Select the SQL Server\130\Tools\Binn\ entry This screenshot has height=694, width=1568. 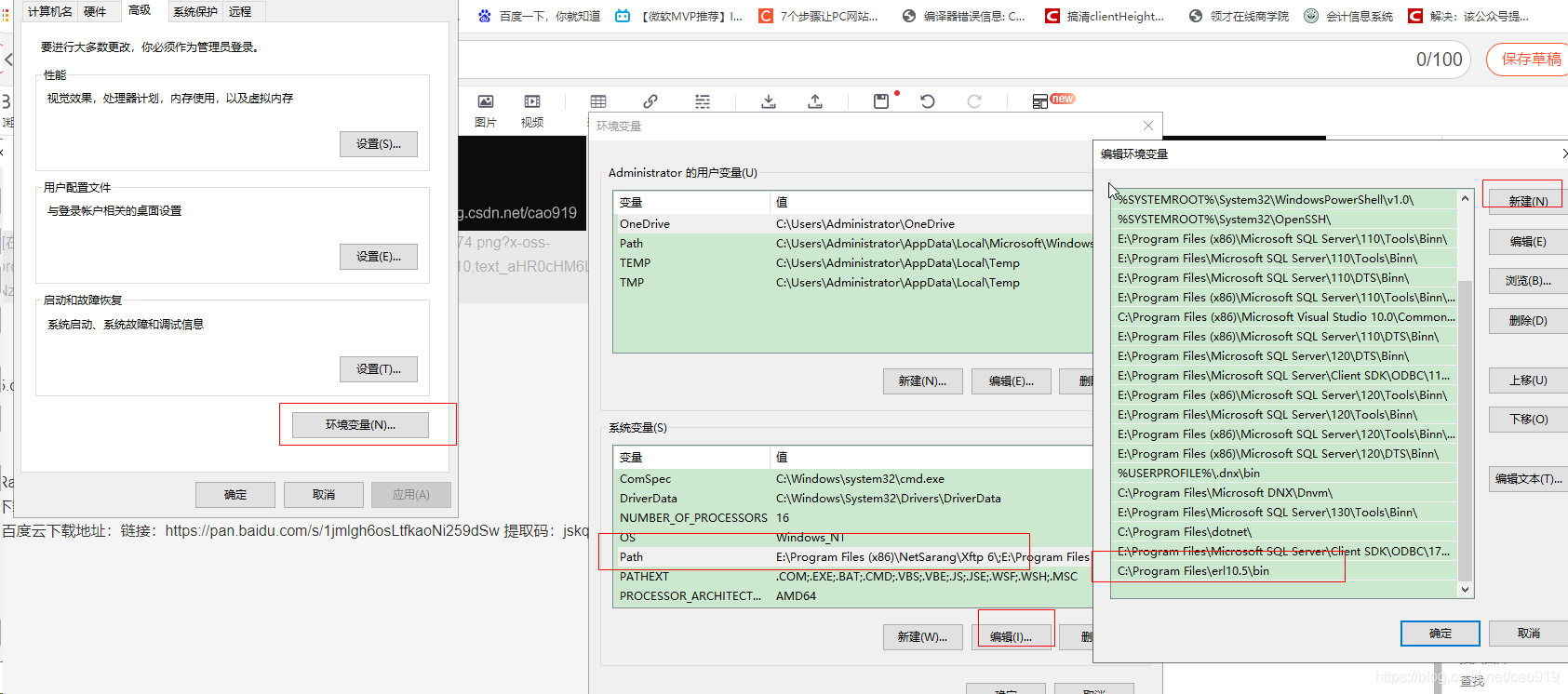click(1284, 513)
